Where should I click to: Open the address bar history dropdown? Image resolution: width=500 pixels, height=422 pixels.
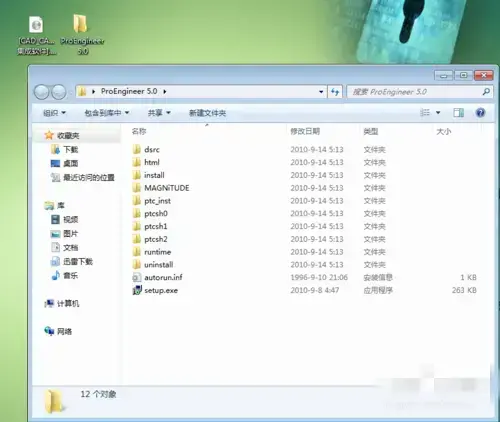[x=321, y=92]
